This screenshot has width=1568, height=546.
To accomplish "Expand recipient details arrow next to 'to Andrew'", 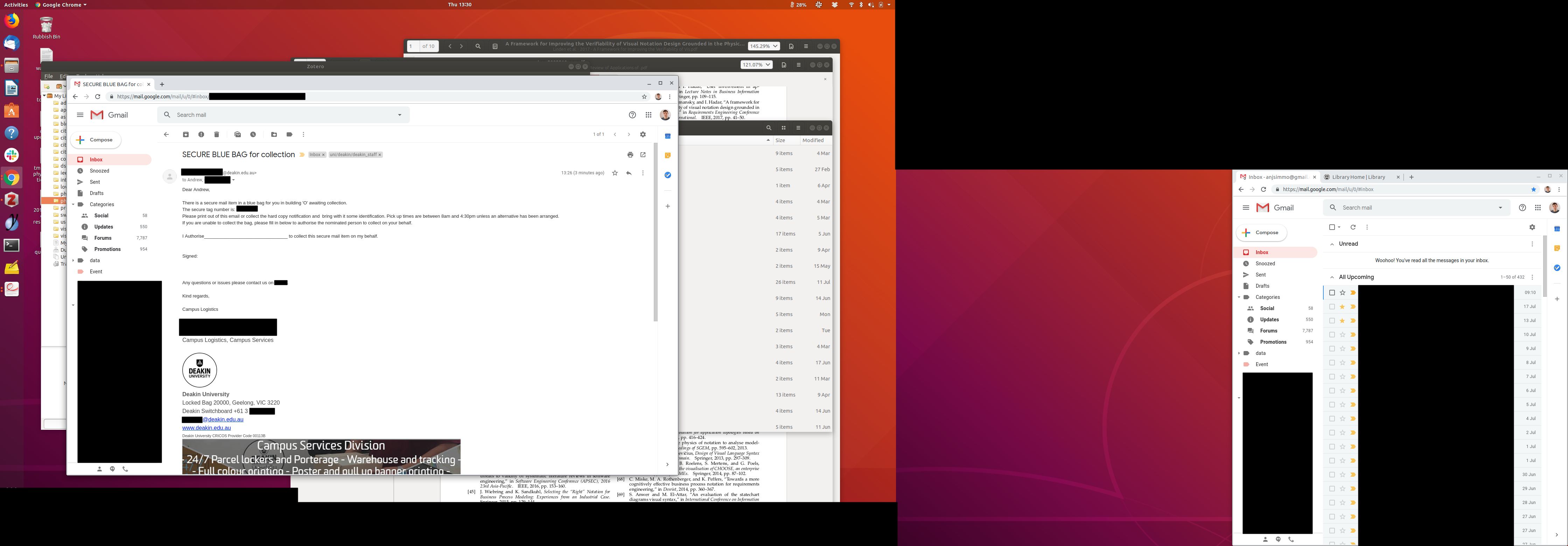I will (234, 180).
